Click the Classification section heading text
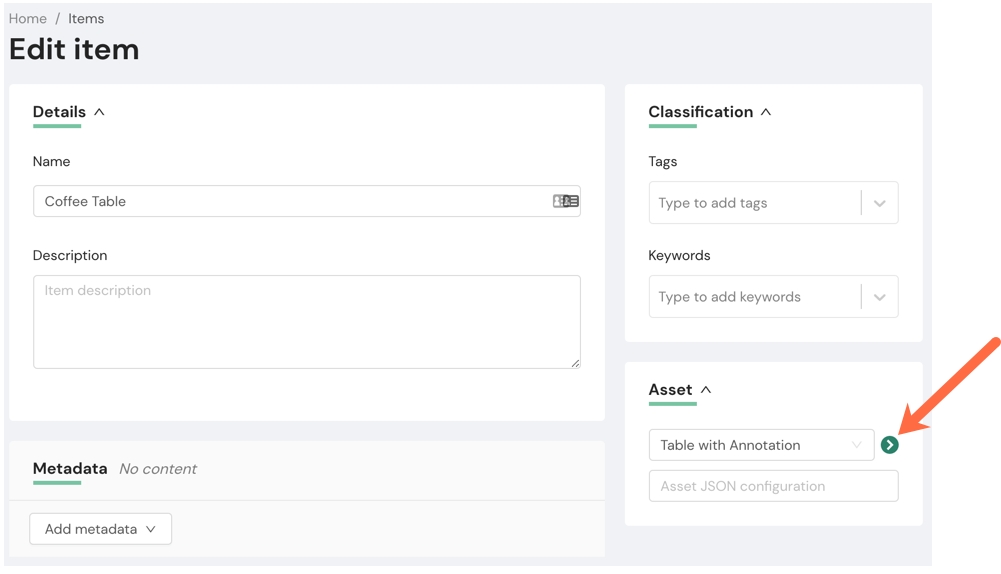The width and height of the screenshot is (1001, 574). 700,112
